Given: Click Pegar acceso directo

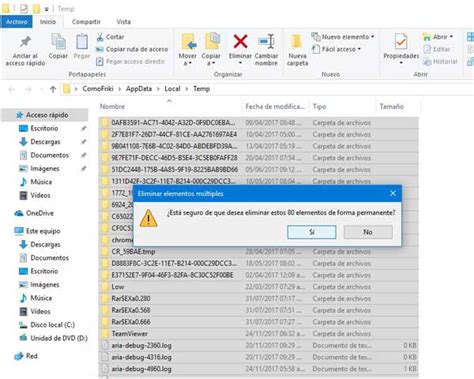Looking at the screenshot, I should [130, 61].
